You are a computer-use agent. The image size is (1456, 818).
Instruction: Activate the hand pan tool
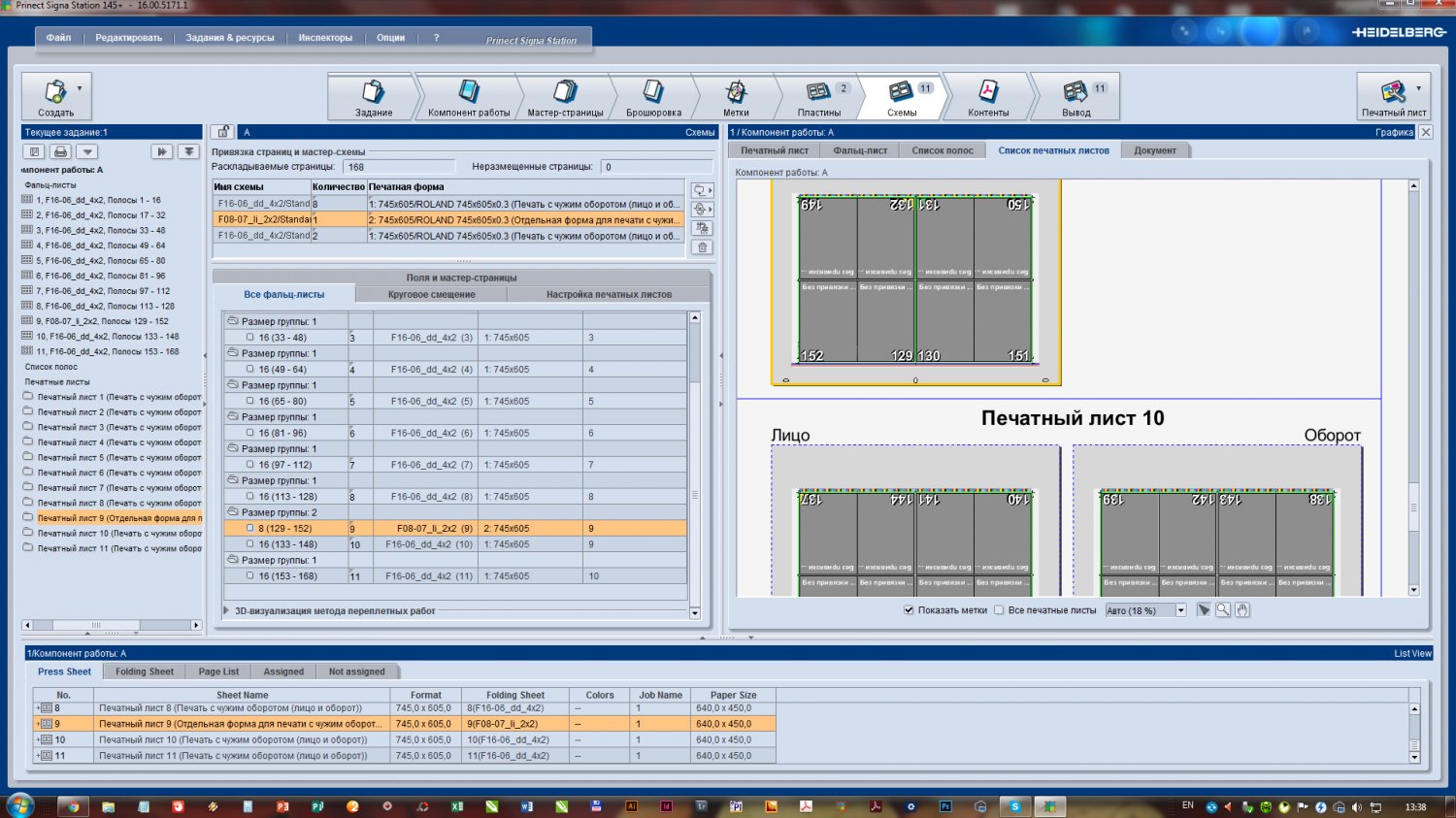pyautogui.click(x=1242, y=610)
